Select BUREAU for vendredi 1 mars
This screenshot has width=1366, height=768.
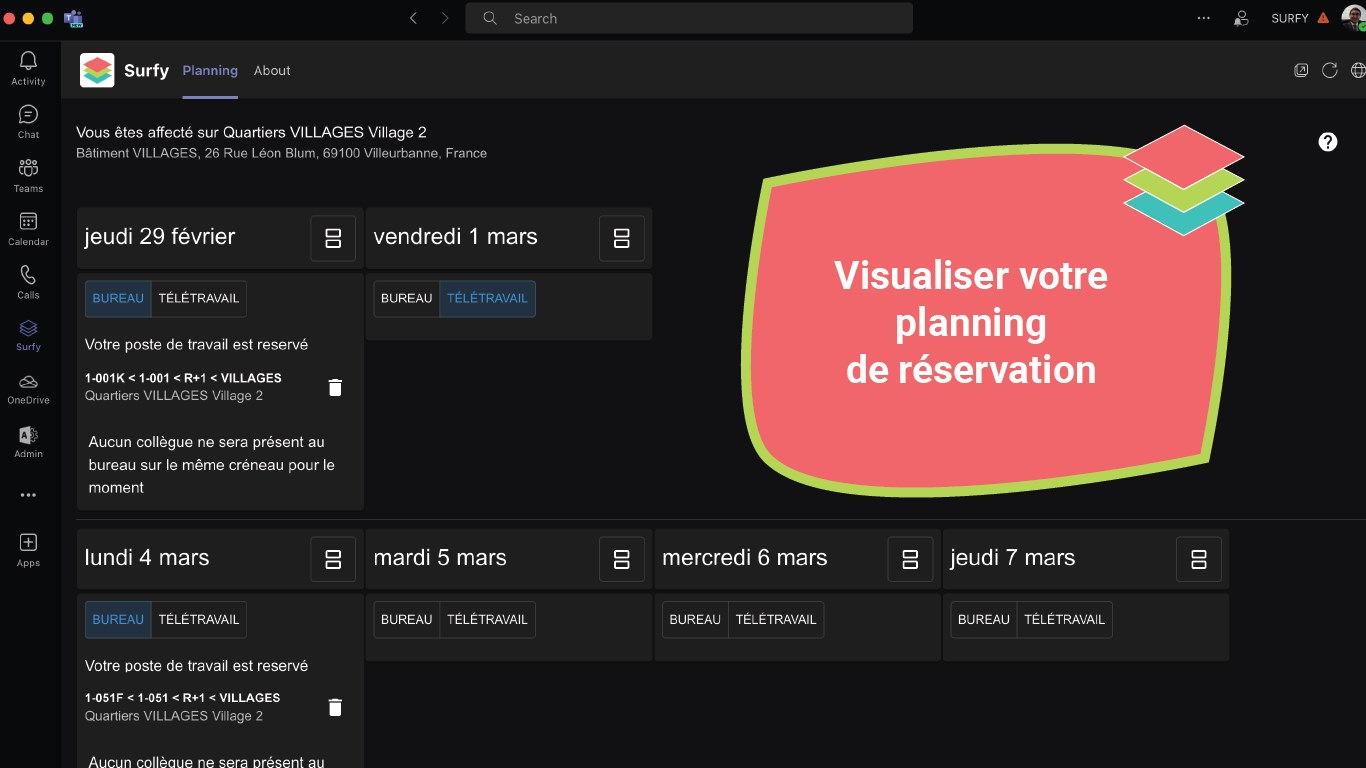click(x=407, y=298)
